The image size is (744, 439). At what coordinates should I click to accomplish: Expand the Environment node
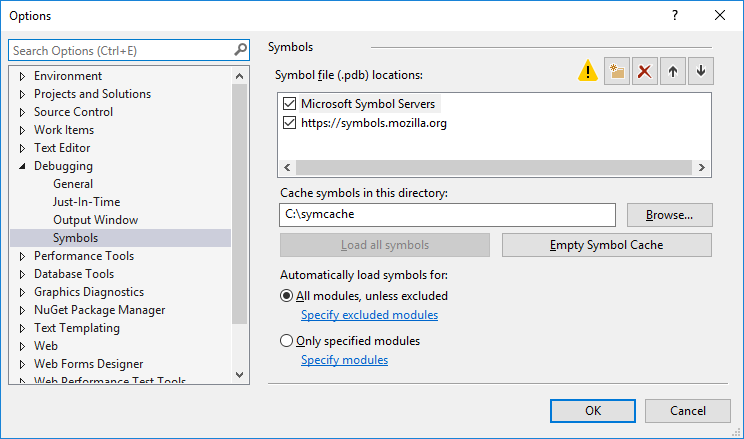point(22,76)
